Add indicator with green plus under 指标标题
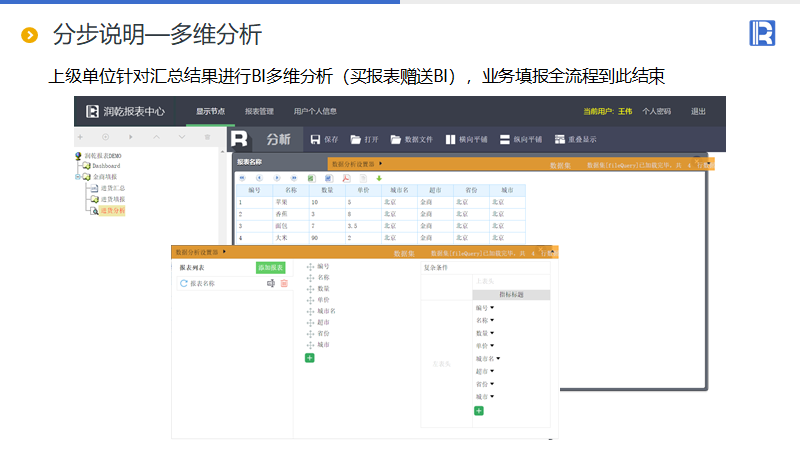 point(479,411)
